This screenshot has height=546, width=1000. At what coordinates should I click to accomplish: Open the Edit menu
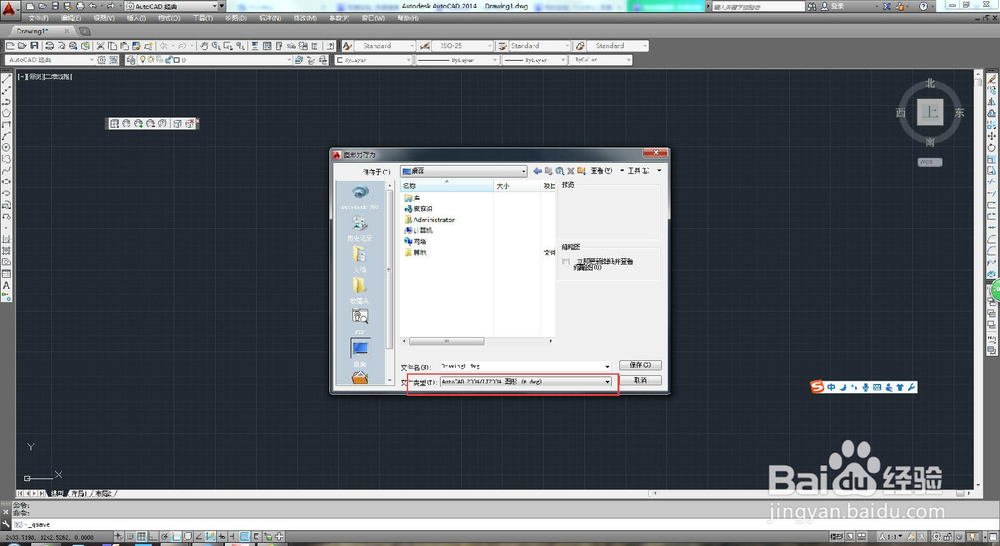point(71,18)
